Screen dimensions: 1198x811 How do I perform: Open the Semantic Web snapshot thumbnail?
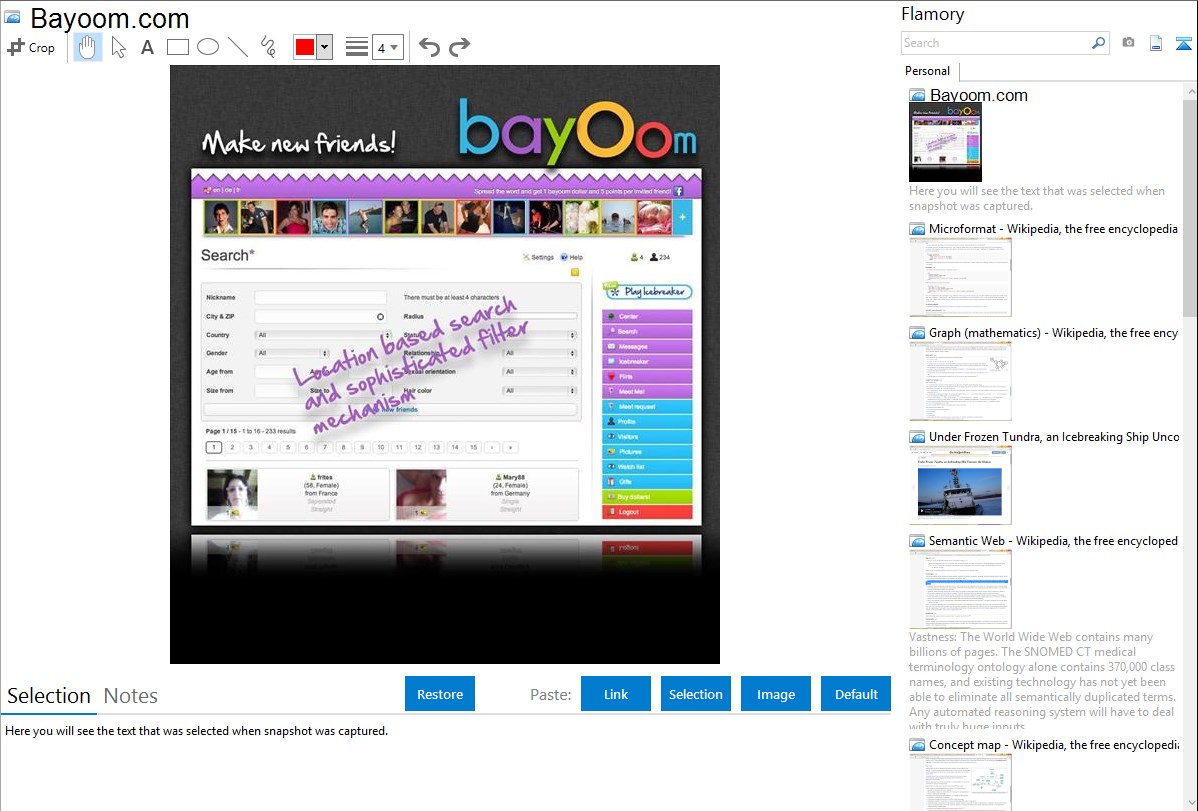pos(960,589)
